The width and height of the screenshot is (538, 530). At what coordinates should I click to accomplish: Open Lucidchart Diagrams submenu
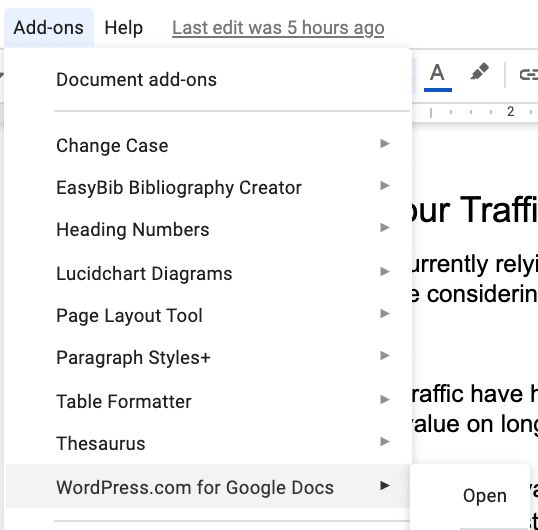pos(208,273)
